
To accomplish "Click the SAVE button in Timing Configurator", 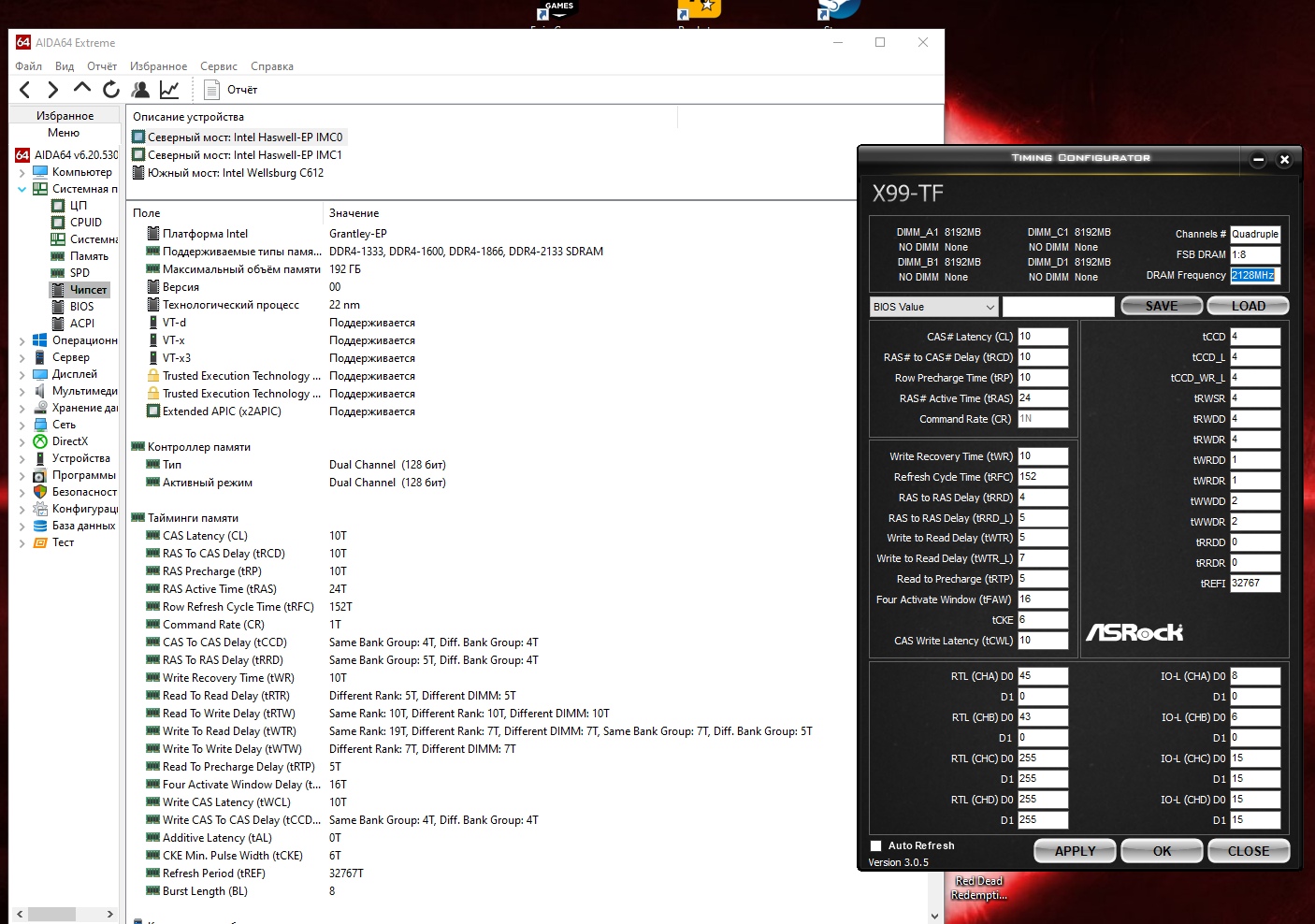I will 1162,306.
